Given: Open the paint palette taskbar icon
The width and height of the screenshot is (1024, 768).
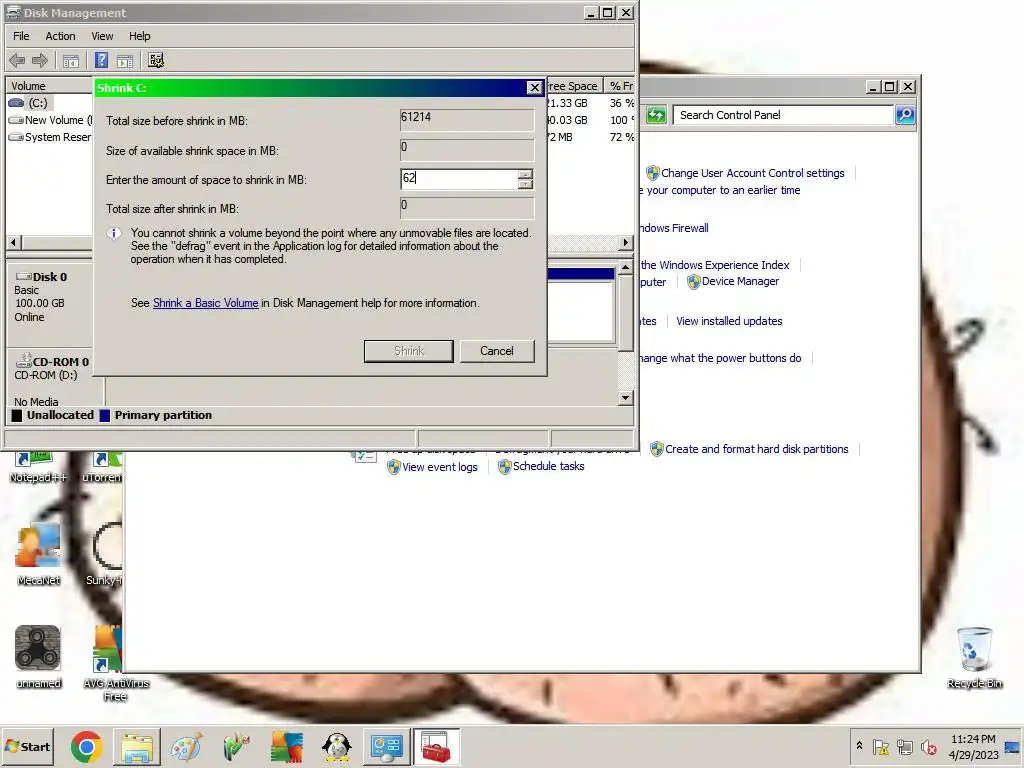Looking at the screenshot, I should coord(186,747).
